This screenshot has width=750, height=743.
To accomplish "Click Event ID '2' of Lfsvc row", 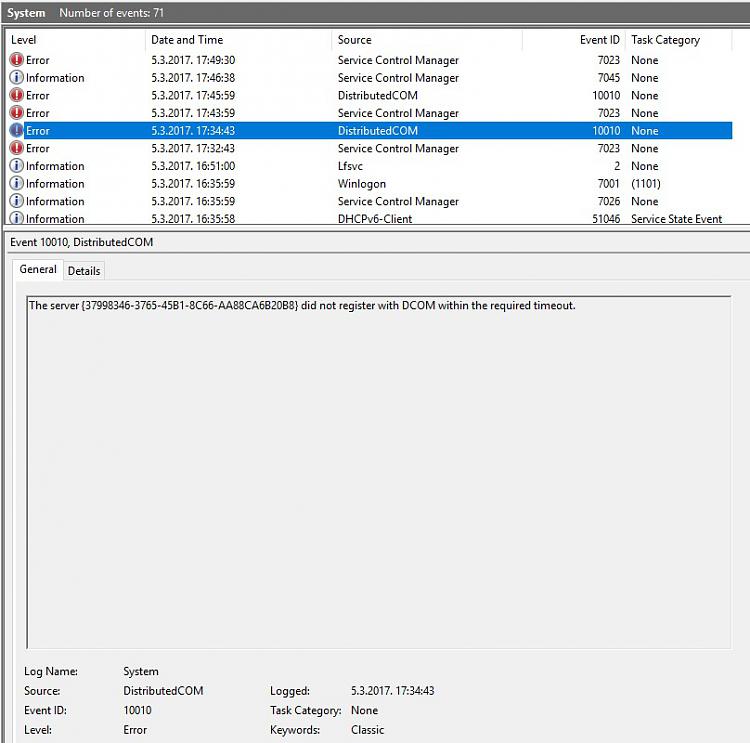I will (617, 166).
